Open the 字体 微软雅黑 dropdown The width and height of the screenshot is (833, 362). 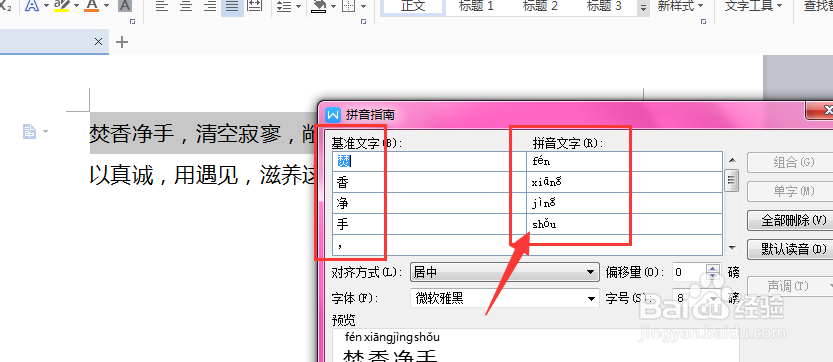[x=505, y=299]
